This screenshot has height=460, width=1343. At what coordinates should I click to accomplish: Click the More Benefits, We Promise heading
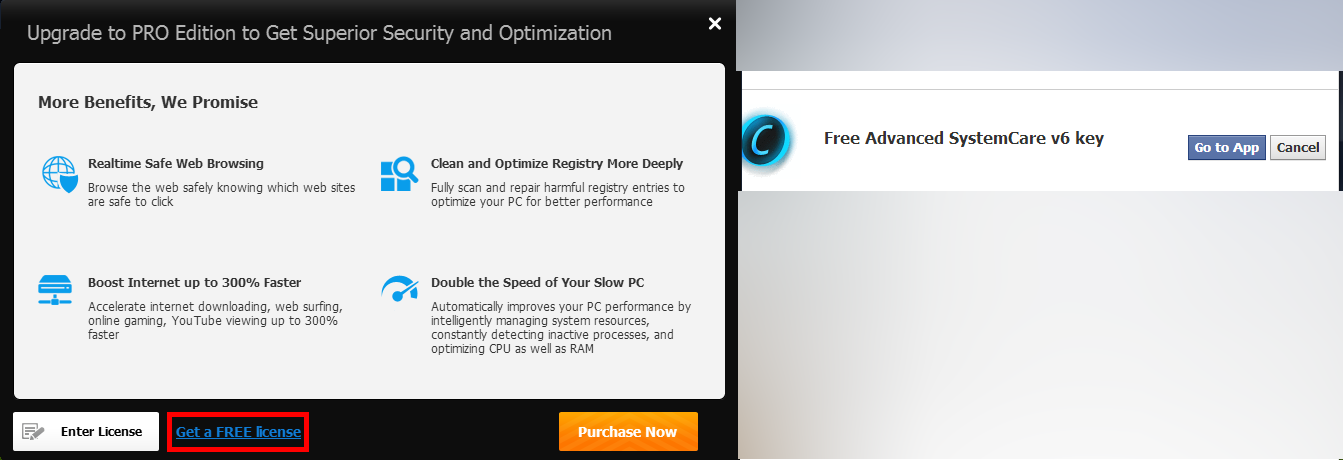tap(148, 102)
